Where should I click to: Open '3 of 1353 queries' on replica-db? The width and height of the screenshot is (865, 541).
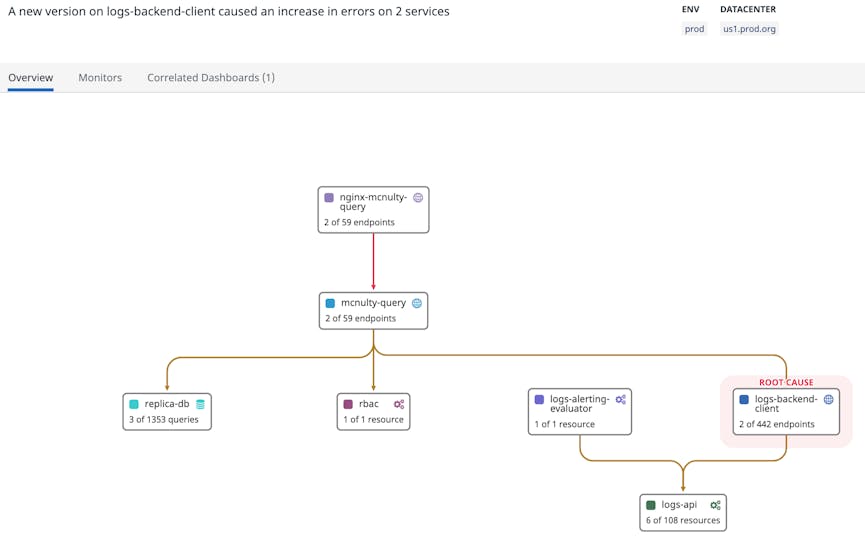point(164,420)
